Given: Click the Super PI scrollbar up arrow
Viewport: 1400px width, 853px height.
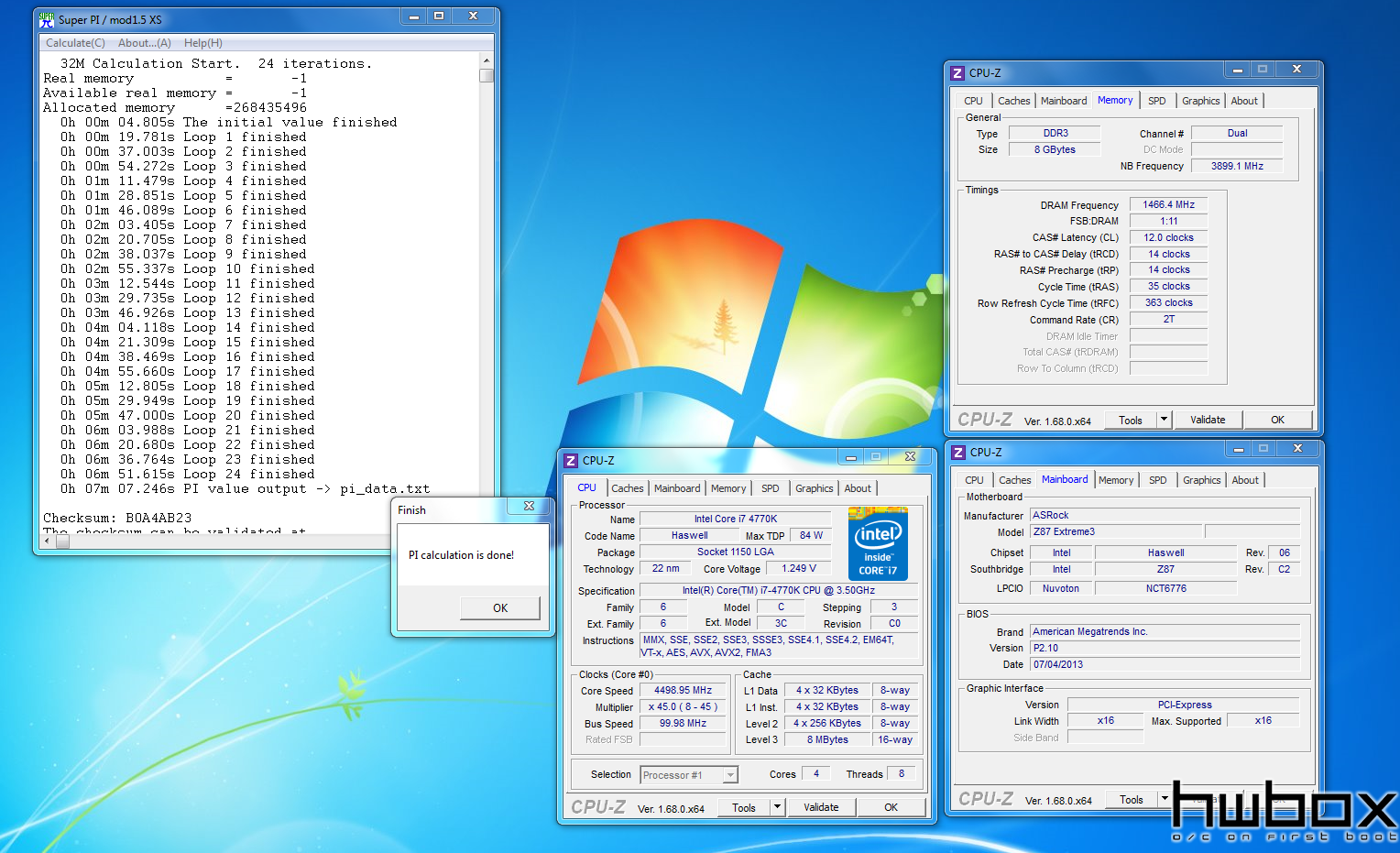Looking at the screenshot, I should click(486, 61).
